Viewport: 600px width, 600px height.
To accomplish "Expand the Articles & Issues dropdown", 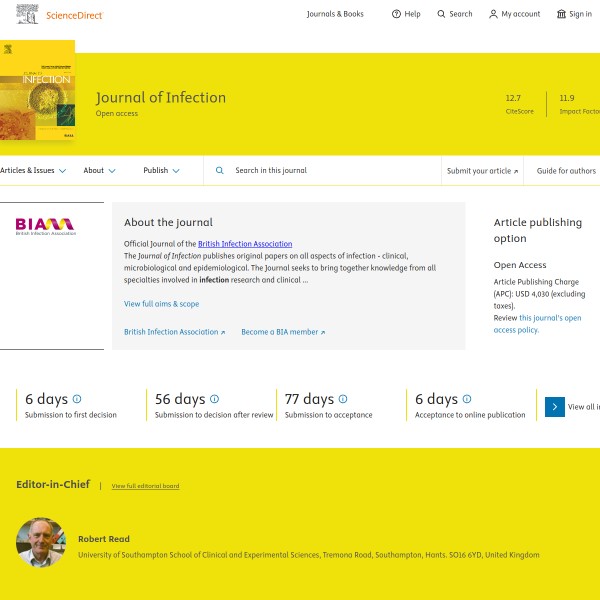I will [33, 171].
